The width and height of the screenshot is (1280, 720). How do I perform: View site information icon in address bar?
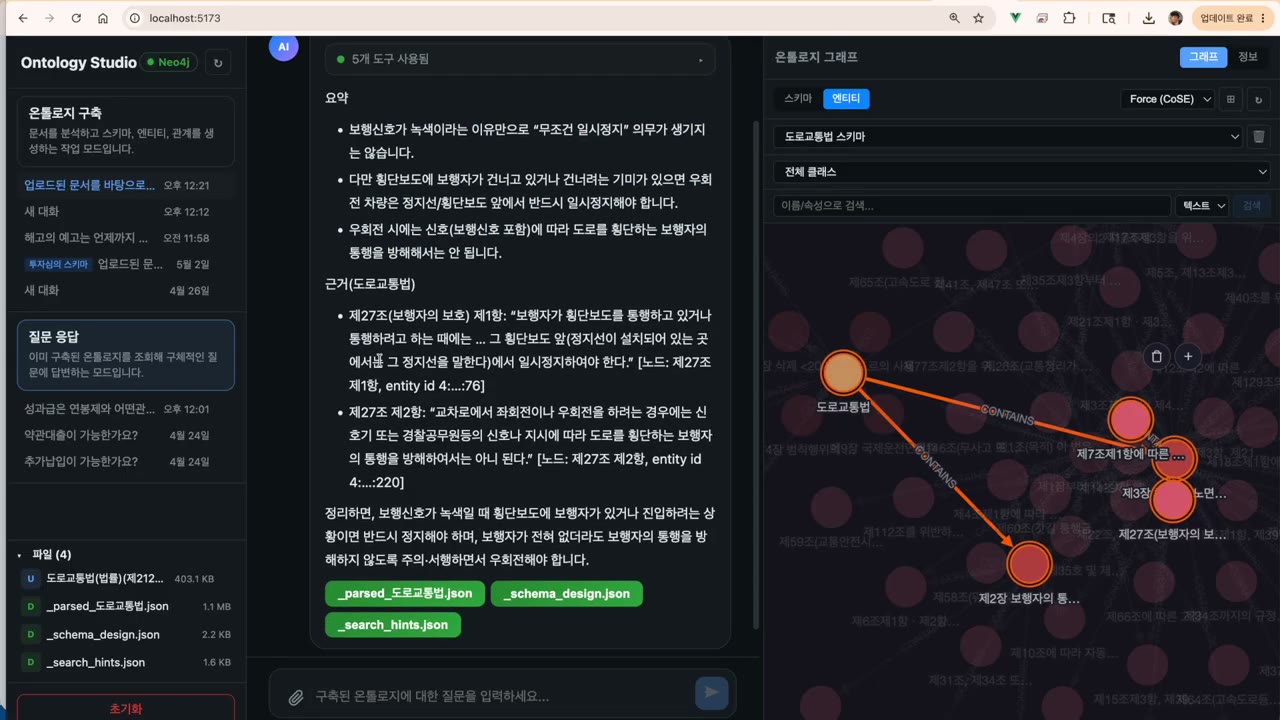coord(135,18)
